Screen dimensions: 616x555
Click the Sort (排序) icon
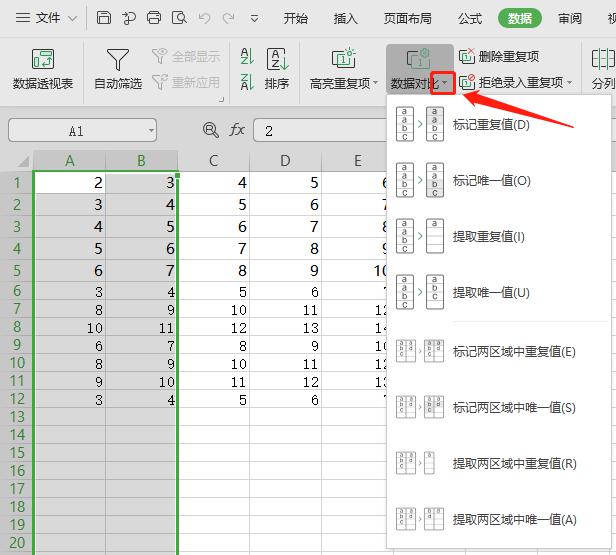pos(277,68)
